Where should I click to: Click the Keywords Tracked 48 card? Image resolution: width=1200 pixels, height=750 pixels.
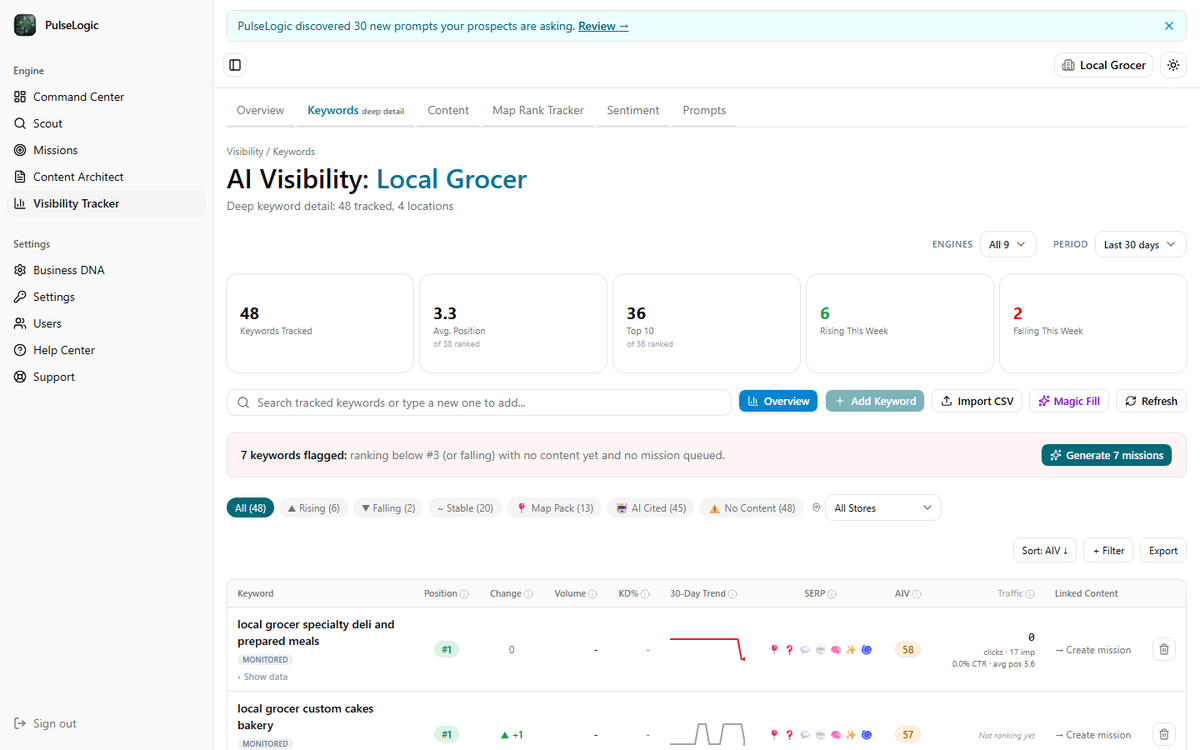(x=320, y=323)
